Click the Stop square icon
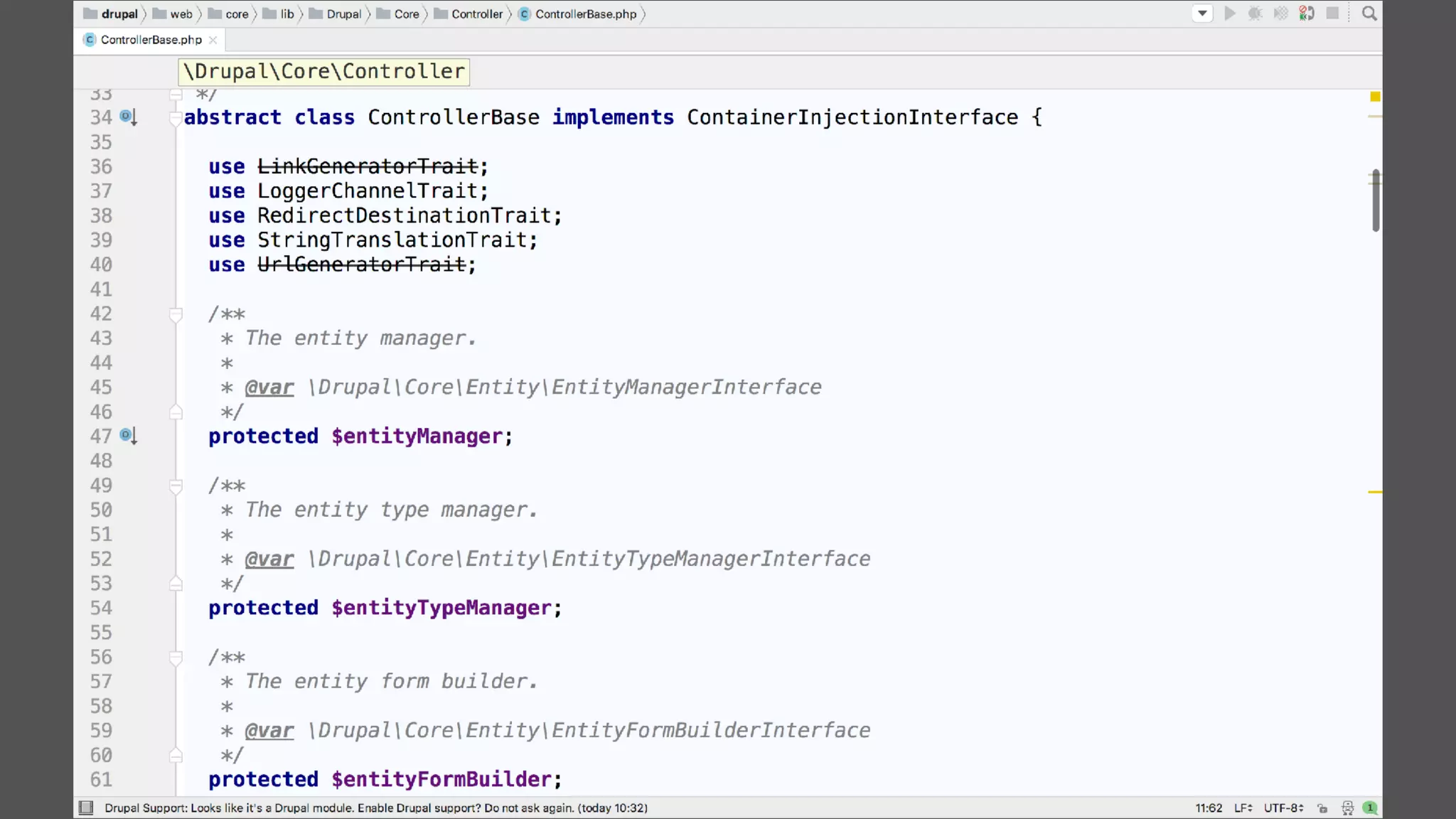Image resolution: width=1456 pixels, height=819 pixels. tap(1332, 14)
